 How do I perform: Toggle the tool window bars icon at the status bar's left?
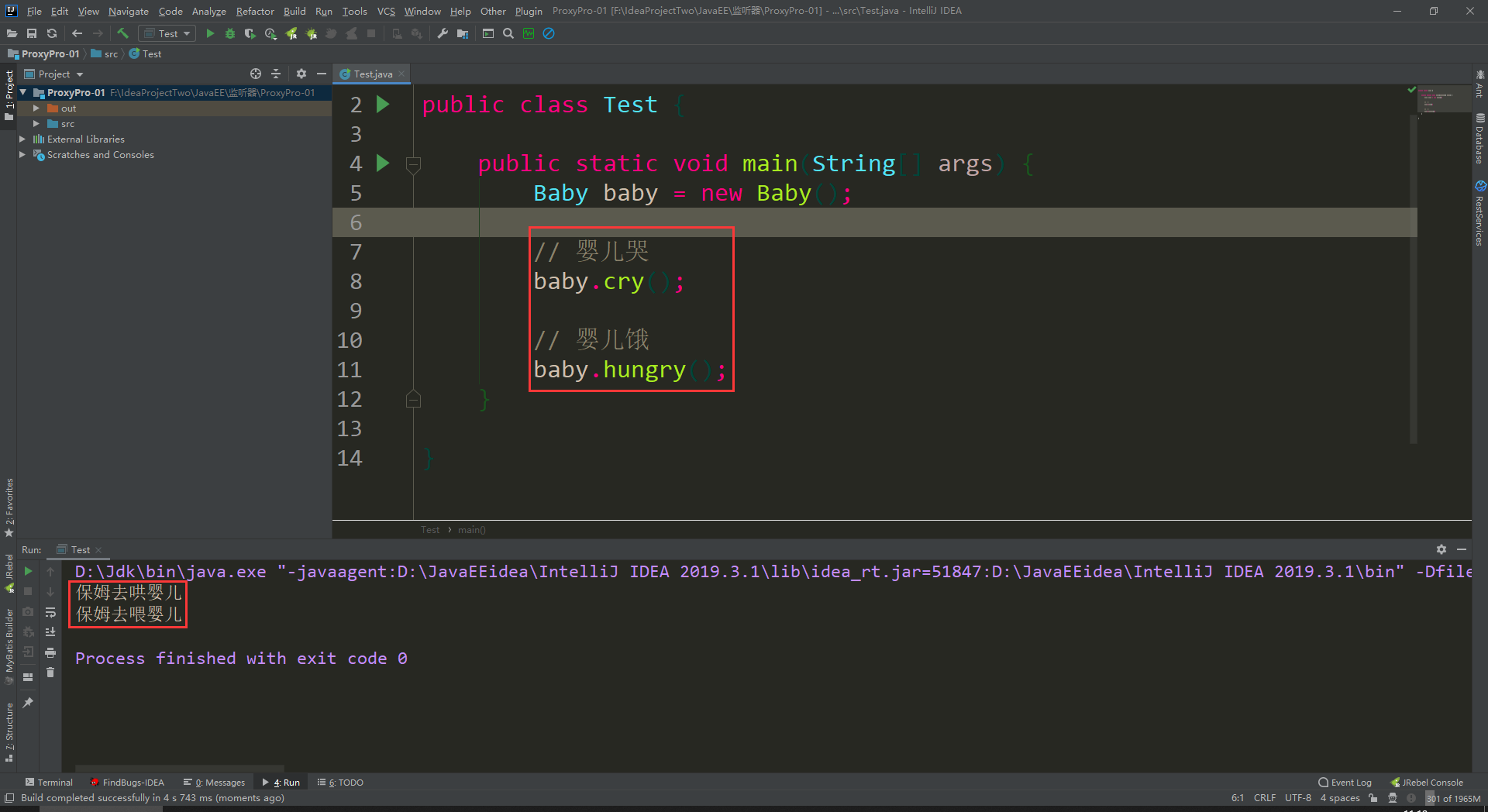(x=9, y=798)
